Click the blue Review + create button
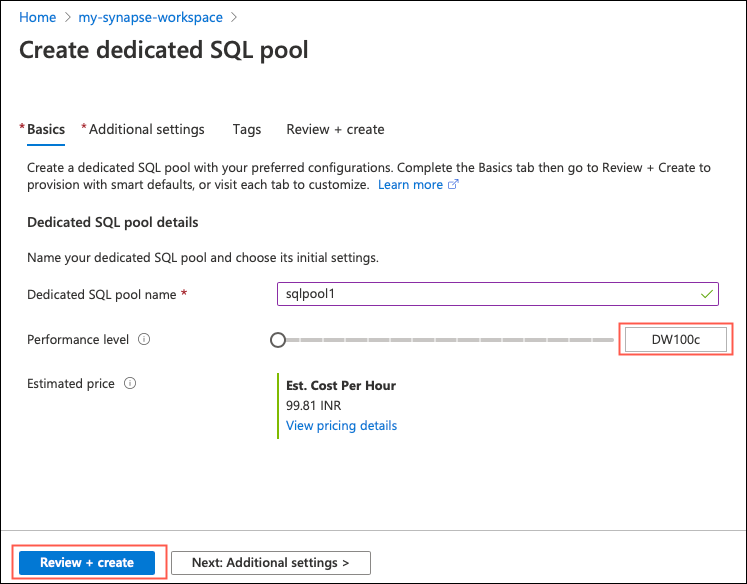This screenshot has height=584, width=747. (87, 563)
